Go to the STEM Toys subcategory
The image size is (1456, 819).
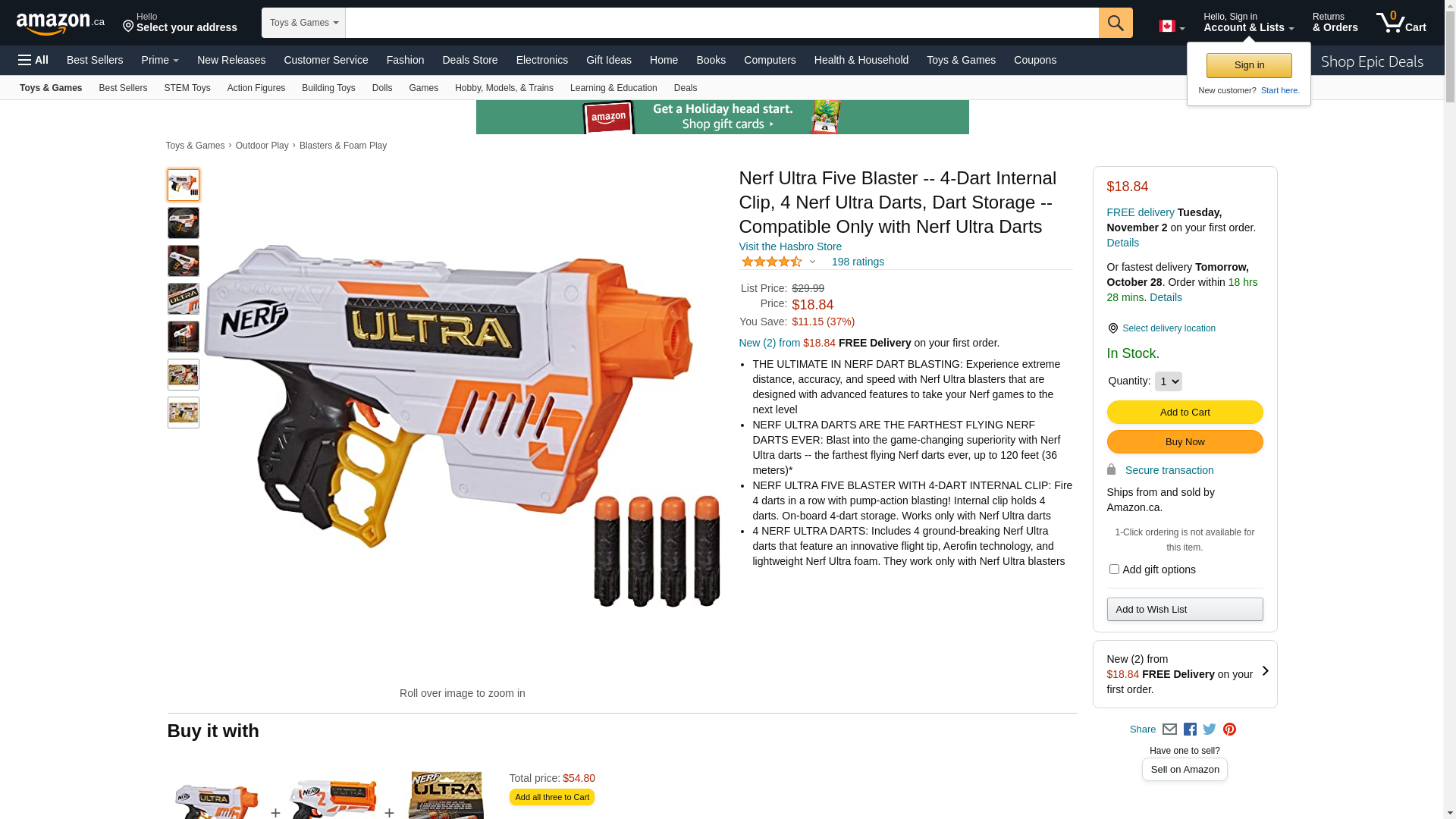(x=187, y=88)
